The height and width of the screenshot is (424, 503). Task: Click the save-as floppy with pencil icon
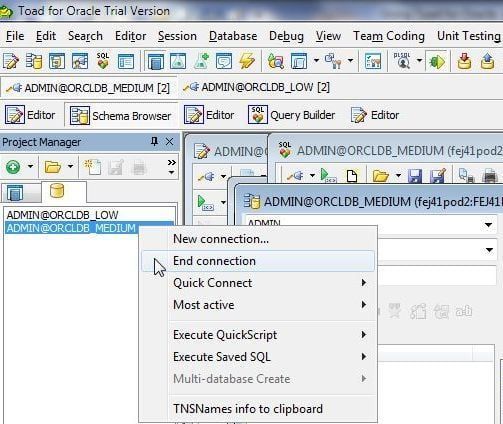(438, 176)
